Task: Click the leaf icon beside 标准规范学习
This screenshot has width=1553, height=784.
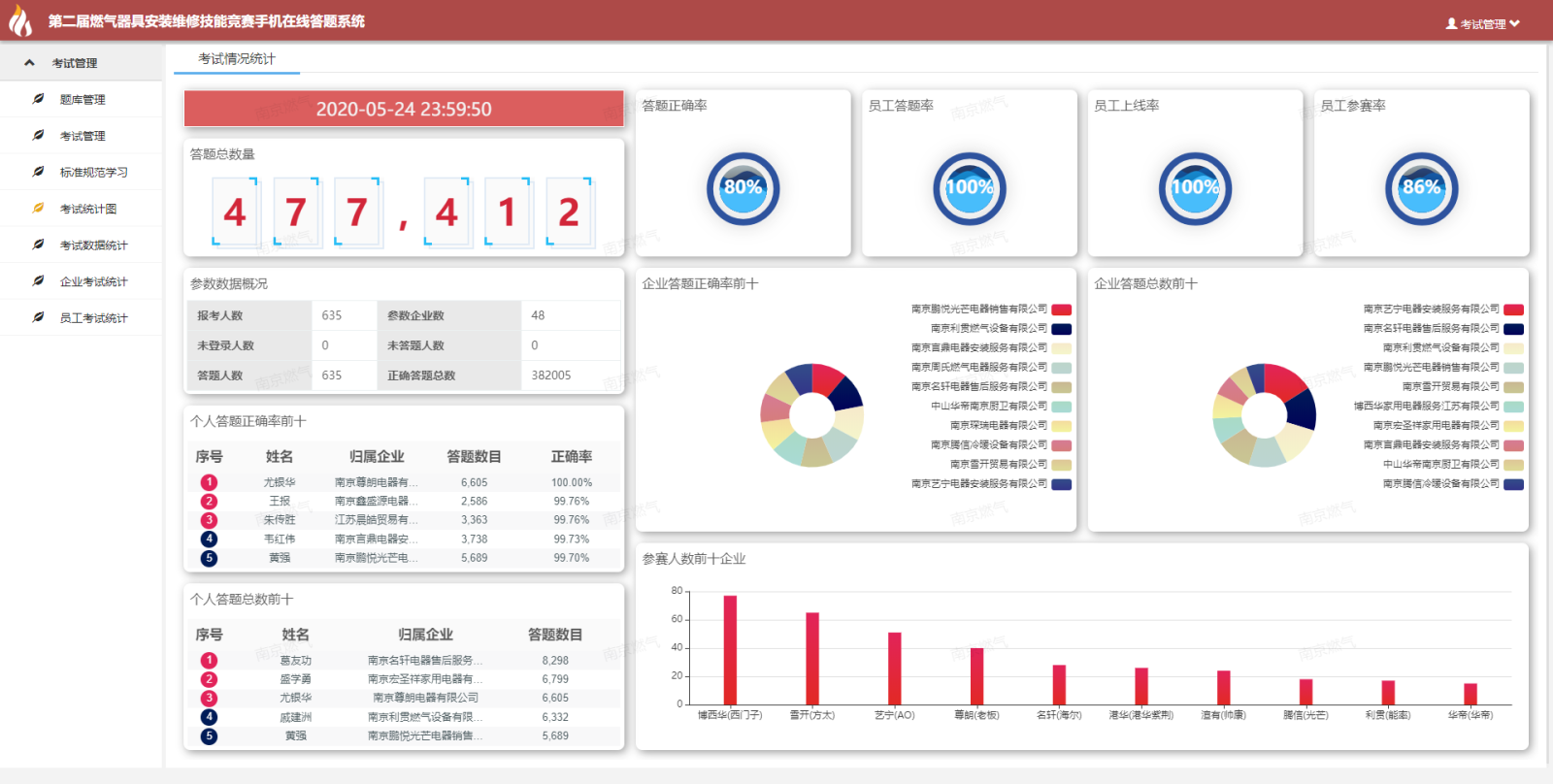Action: pyautogui.click(x=38, y=172)
